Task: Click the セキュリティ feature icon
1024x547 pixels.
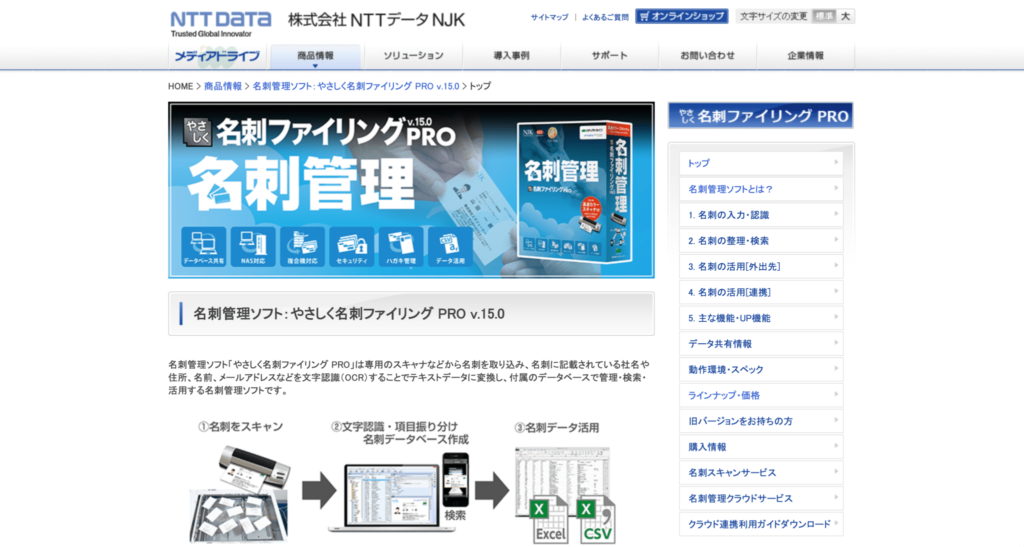Action: (351, 247)
